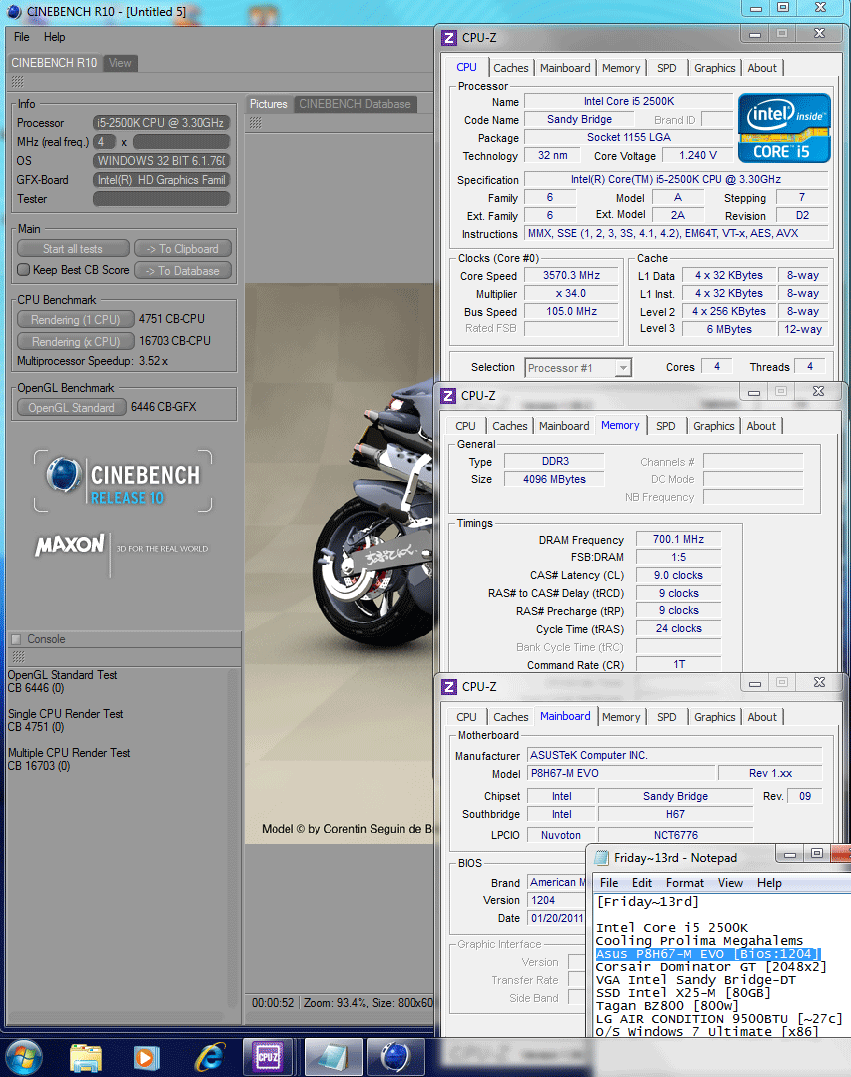Run the Rendering (x CPU) benchmark
Viewport: 851px width, 1077px height.
click(x=76, y=341)
